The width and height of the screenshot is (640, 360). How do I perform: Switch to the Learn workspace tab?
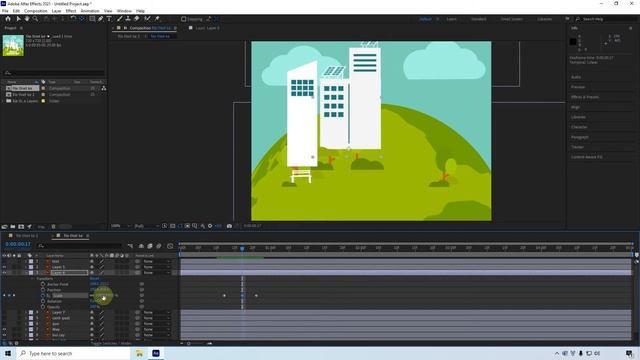(451, 19)
